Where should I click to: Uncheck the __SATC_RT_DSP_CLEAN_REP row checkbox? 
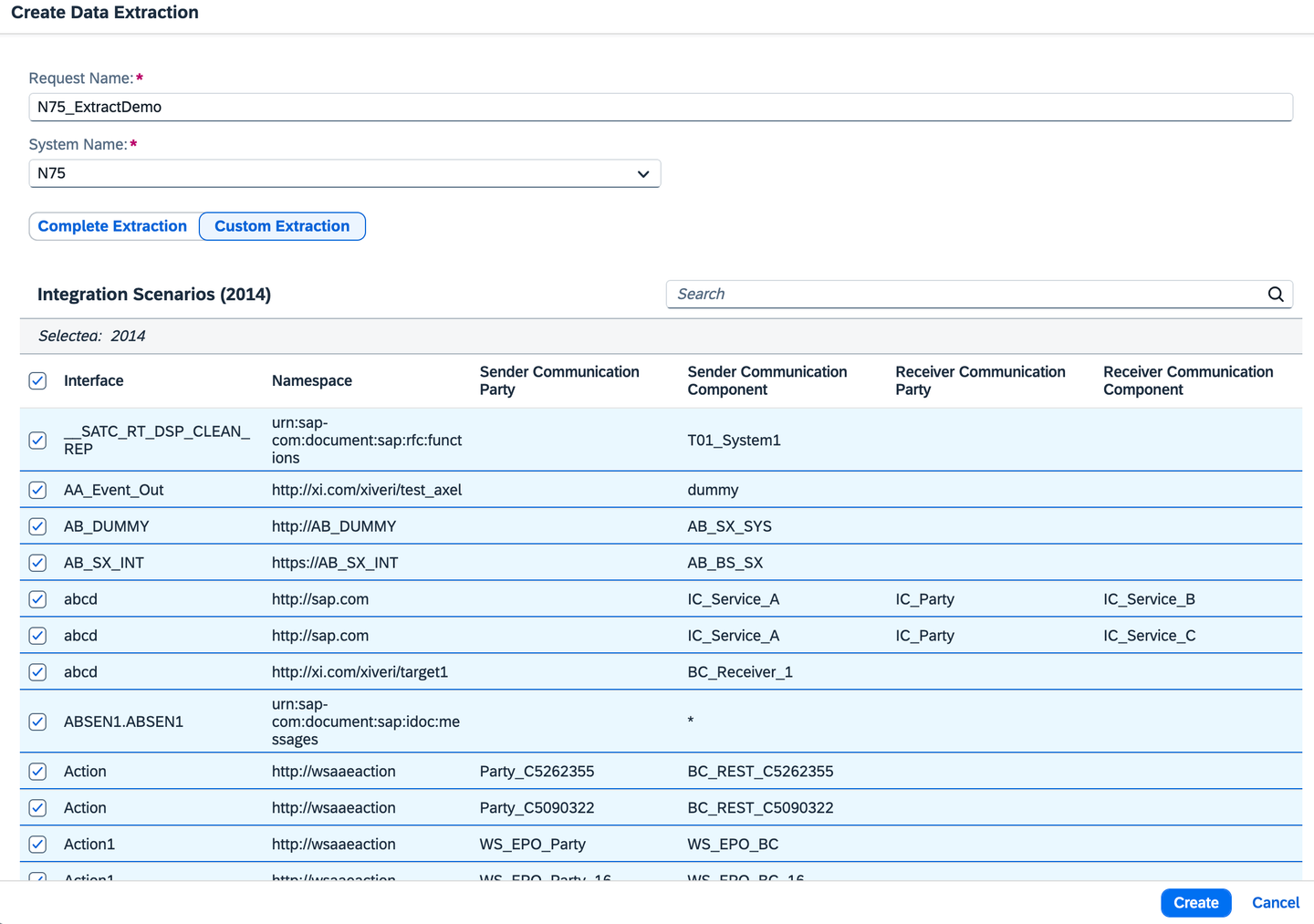point(37,440)
